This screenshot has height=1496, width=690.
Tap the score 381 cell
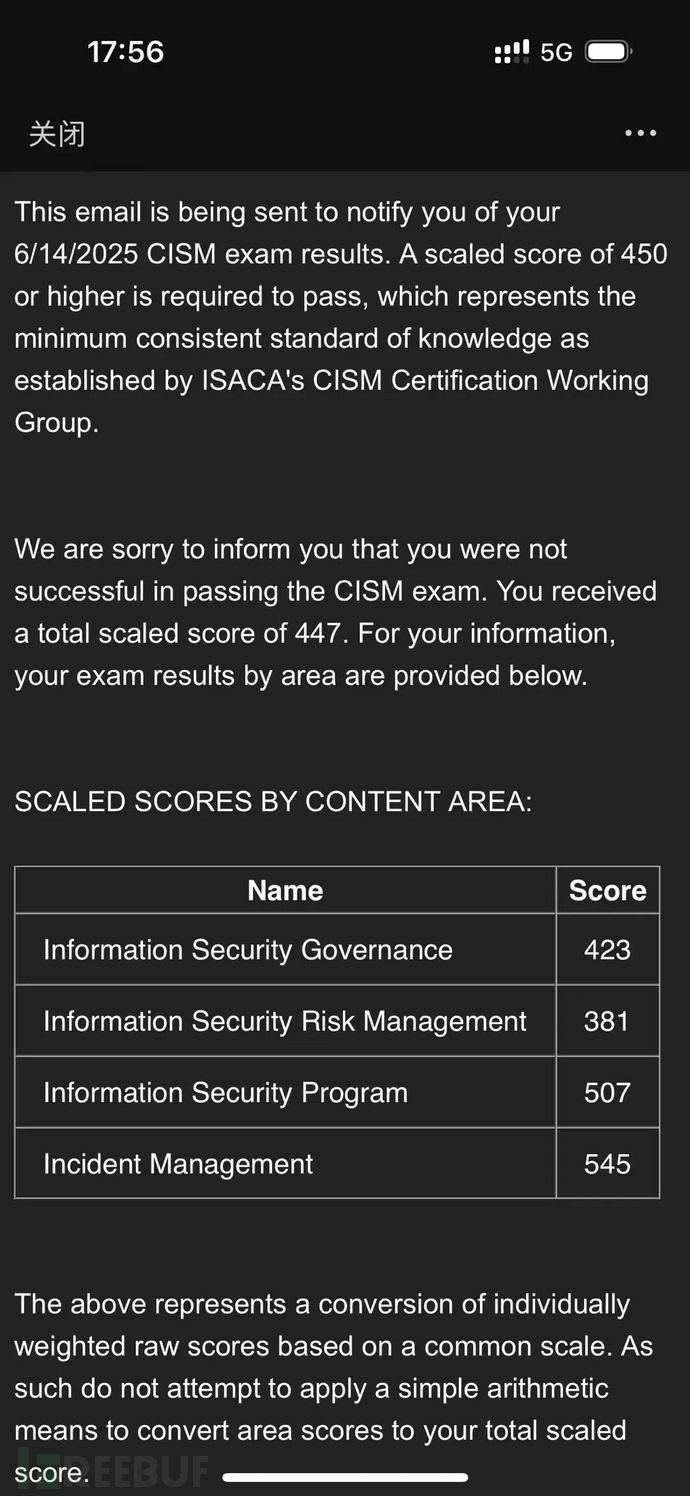point(607,1021)
